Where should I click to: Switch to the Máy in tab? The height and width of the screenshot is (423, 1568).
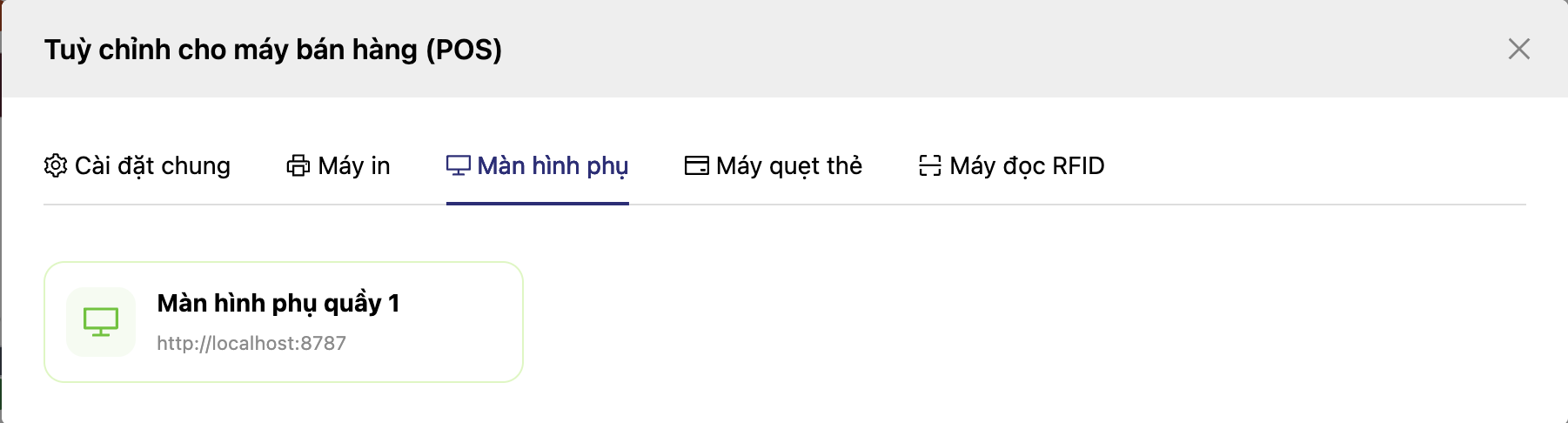click(x=354, y=165)
